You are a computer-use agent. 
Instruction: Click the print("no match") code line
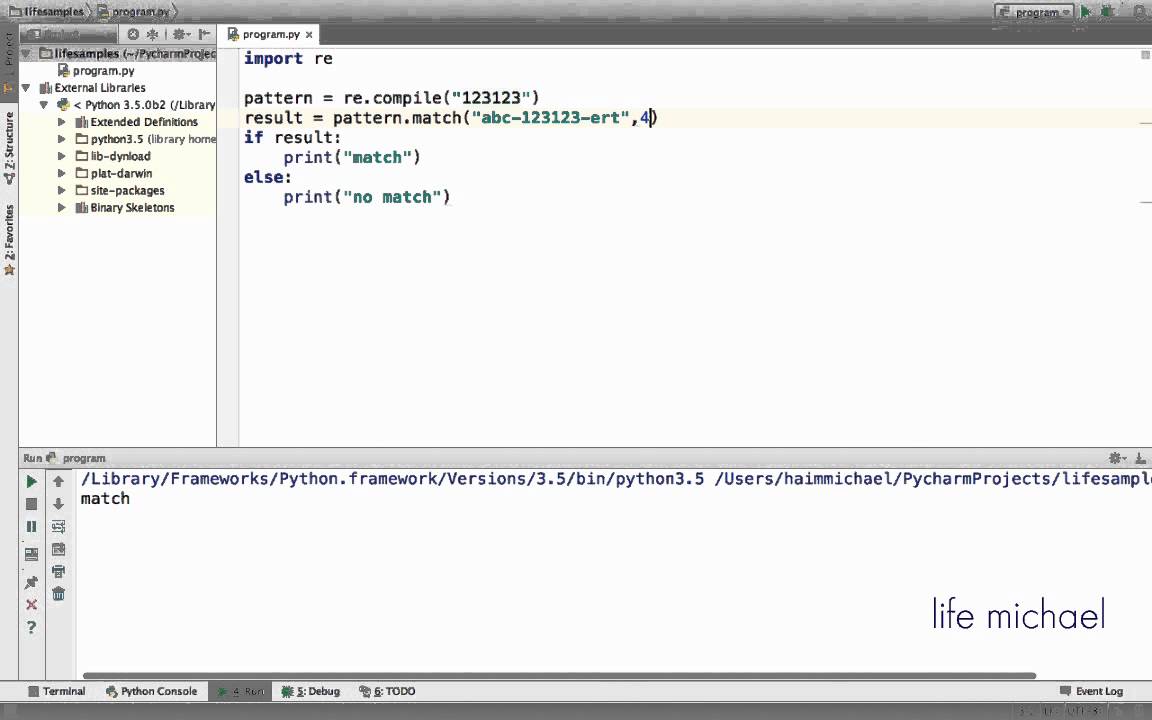coord(367,197)
